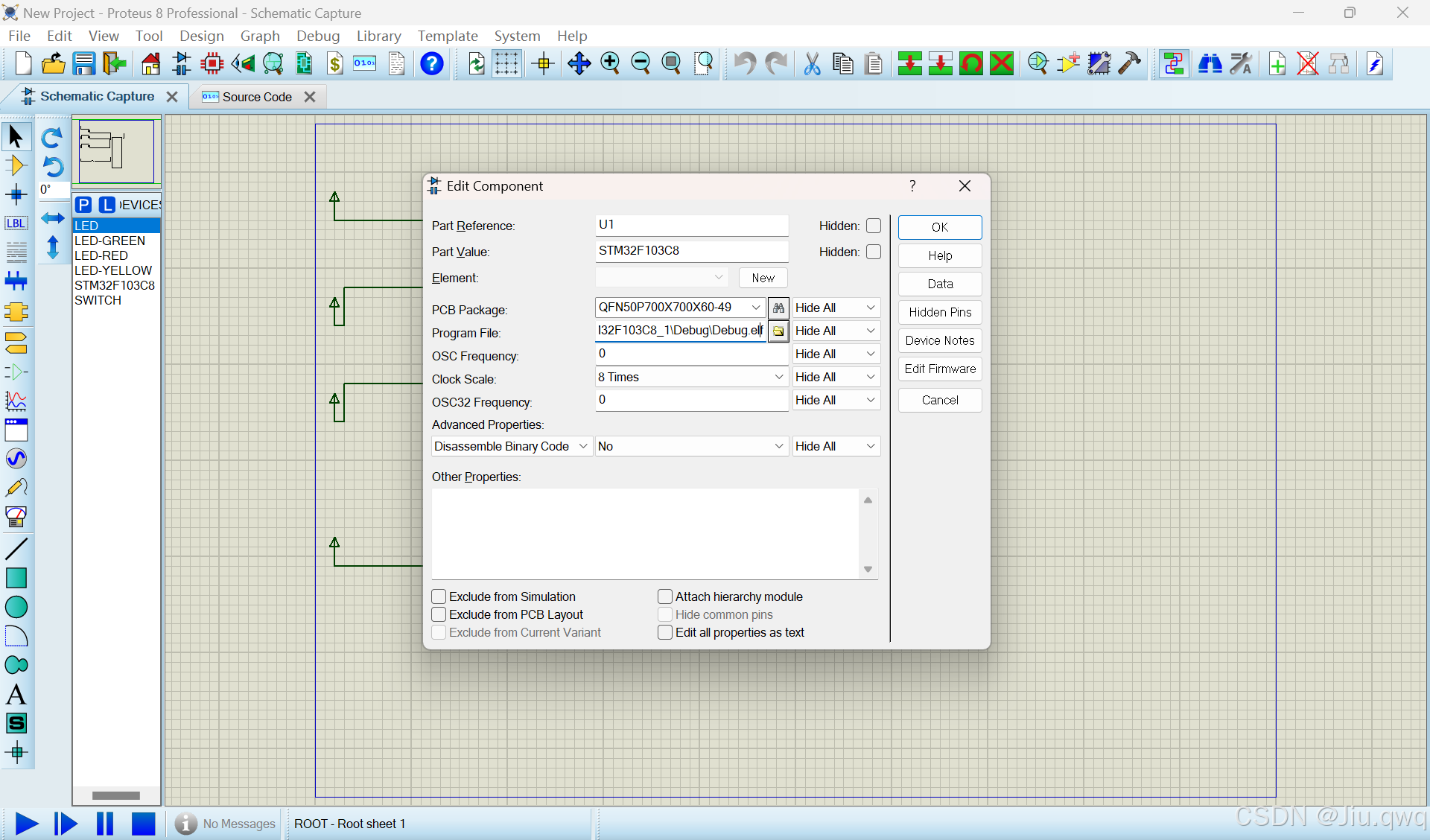Open Disassemble Binary Code property dropdown
1430x840 pixels.
[x=582, y=446]
